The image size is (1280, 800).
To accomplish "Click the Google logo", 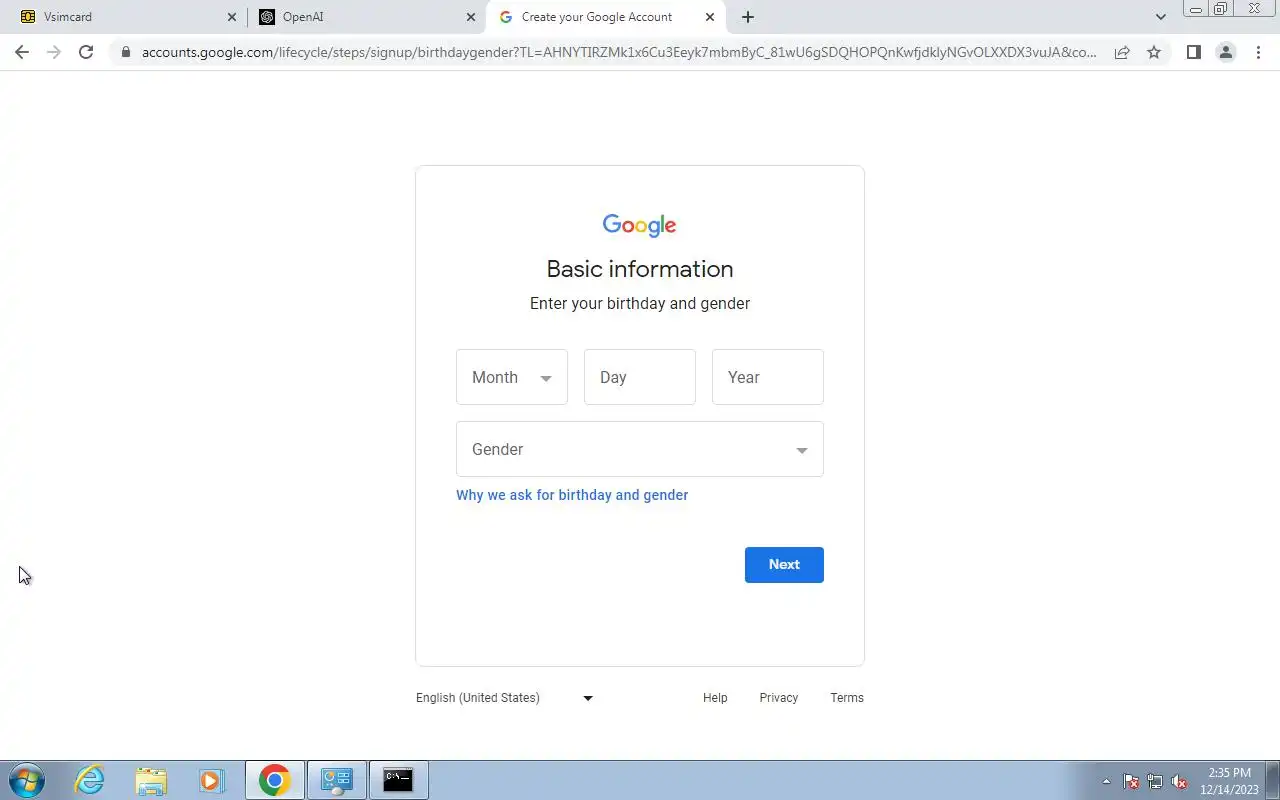I will (x=640, y=225).
